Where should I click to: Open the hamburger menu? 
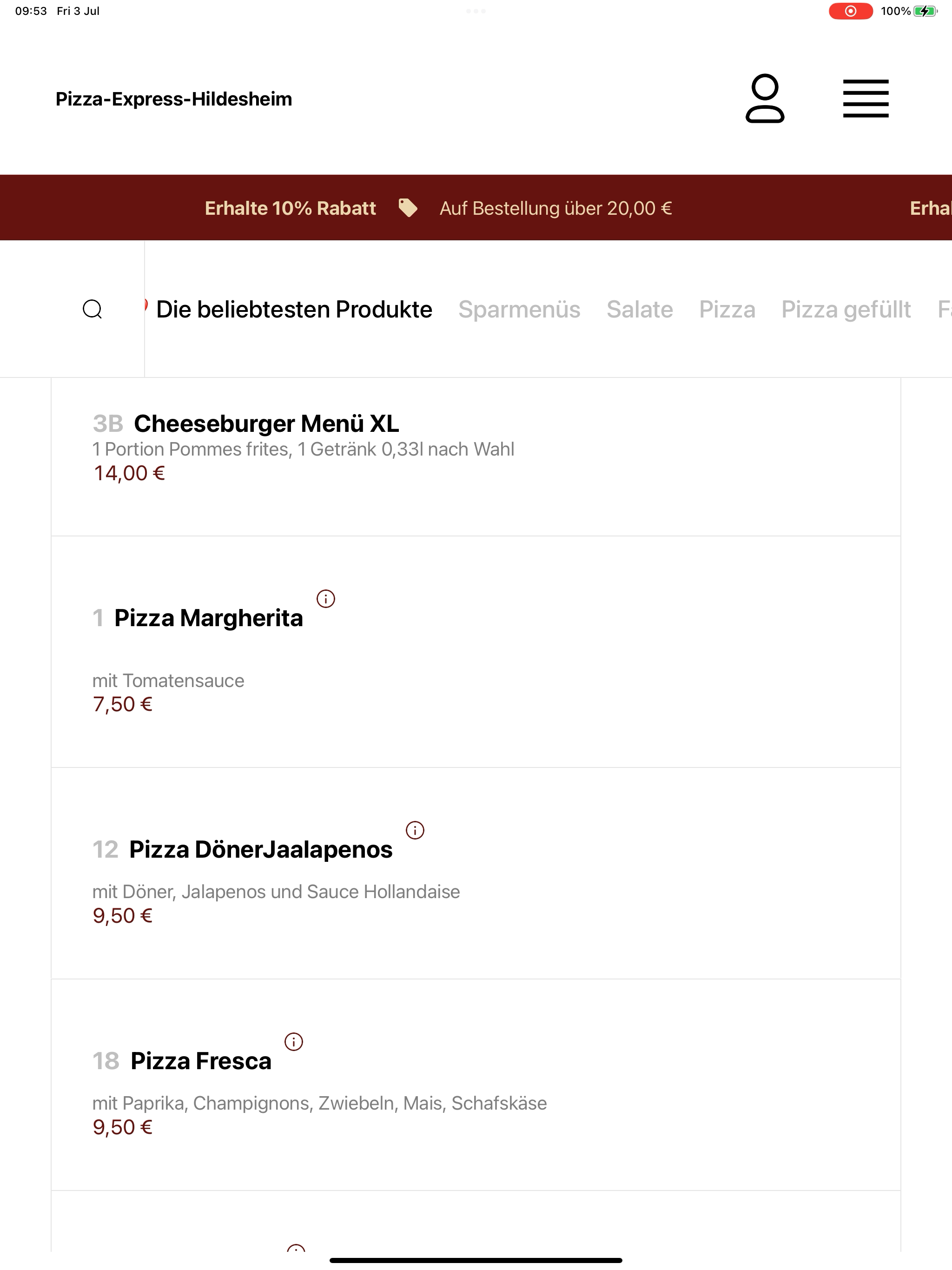coord(865,99)
